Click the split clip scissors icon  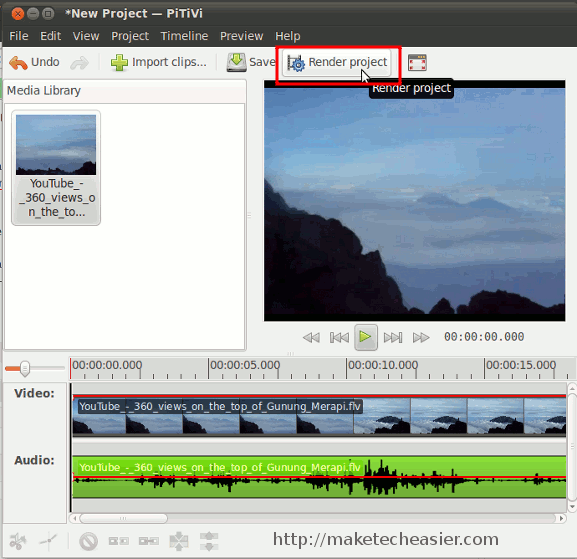(x=18, y=541)
